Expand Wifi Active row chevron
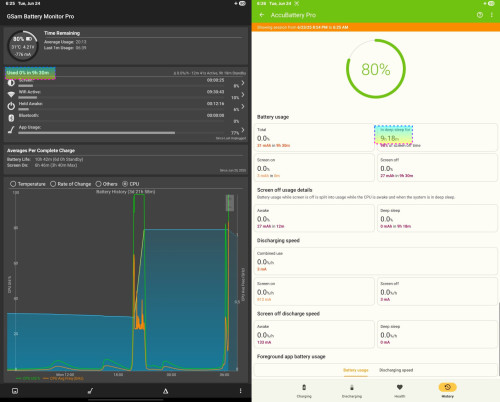 (243, 95)
